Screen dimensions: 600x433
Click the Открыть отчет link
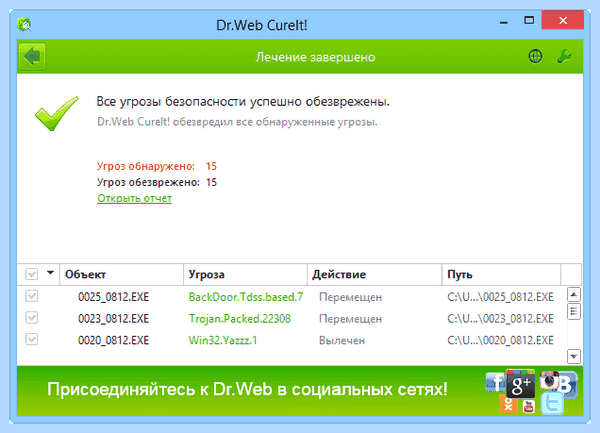(x=134, y=198)
